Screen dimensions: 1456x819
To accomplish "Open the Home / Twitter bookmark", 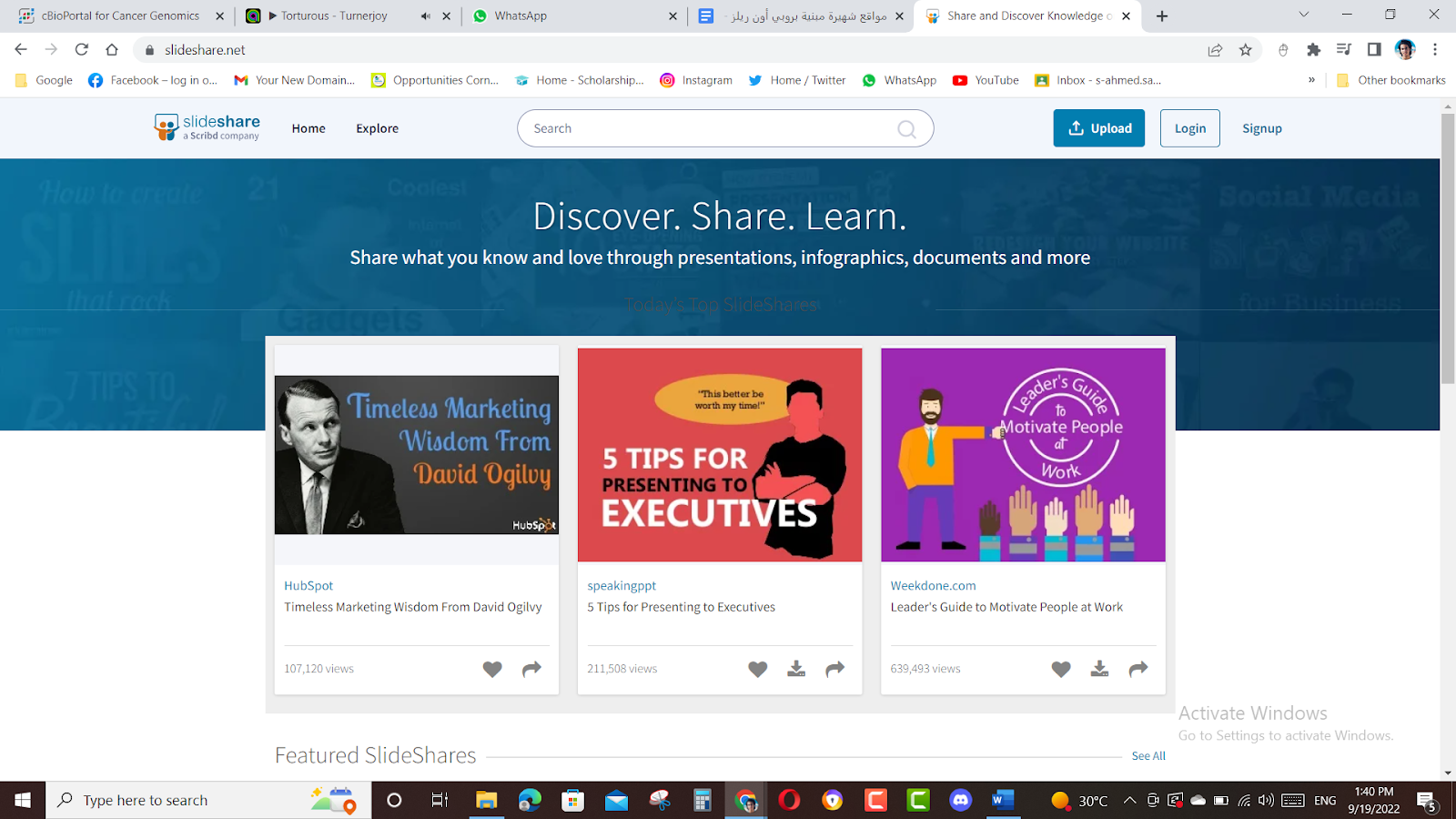I will coord(797,80).
